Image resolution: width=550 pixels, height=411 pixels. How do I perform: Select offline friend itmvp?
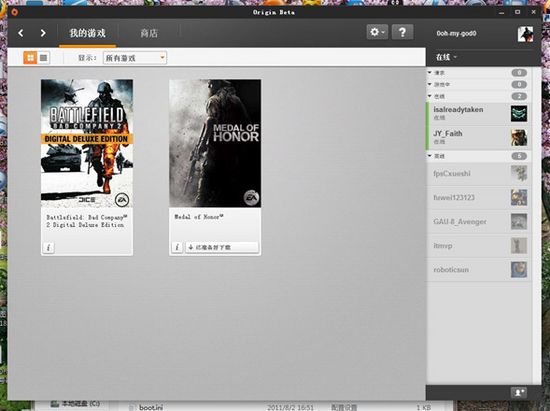click(x=478, y=245)
